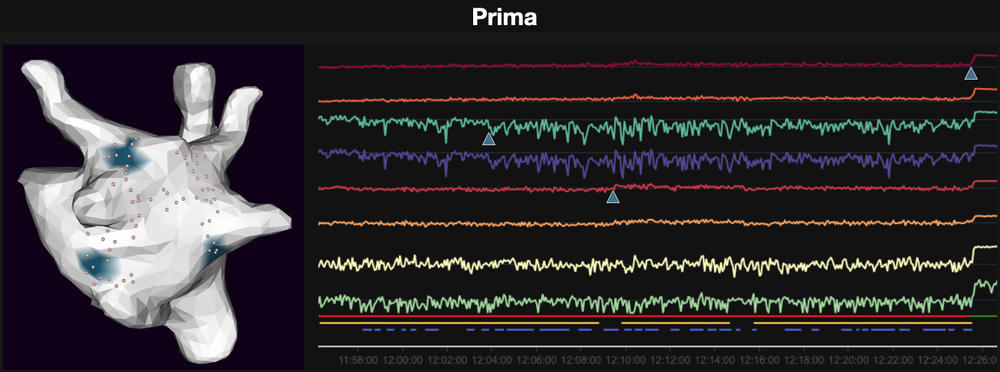1000x372 pixels.
Task: Click the white timeline scrub bar above the timestamps
Action: [657, 346]
